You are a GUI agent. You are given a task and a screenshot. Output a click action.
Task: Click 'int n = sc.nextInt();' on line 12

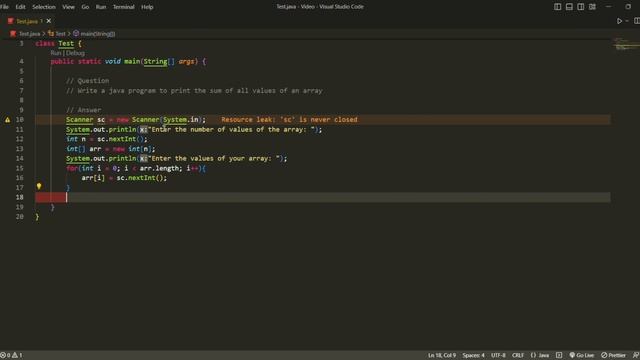(x=107, y=139)
